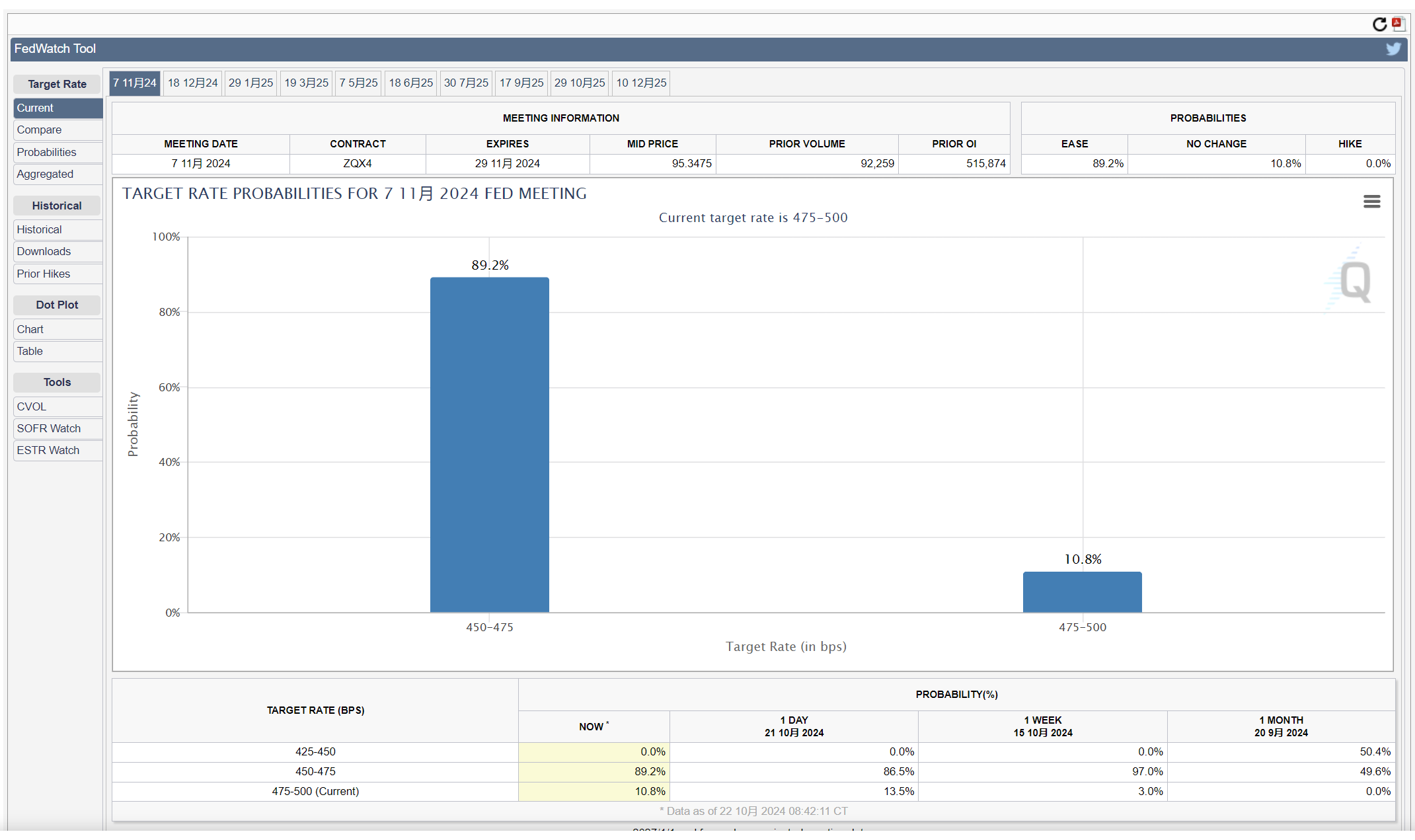Toggle the Tools section header
This screenshot has width=1415, height=840.
pyautogui.click(x=55, y=382)
